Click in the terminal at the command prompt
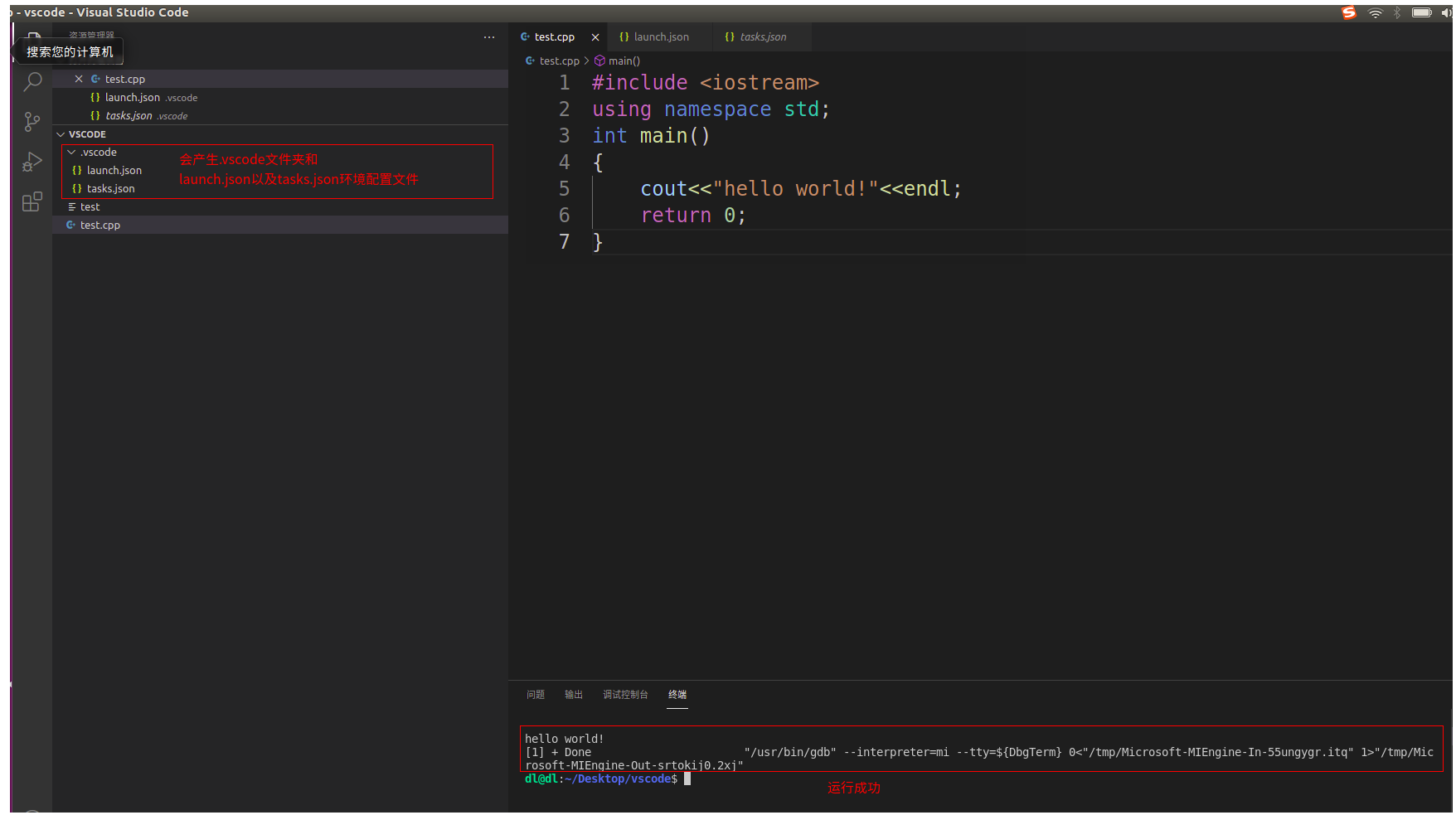 (687, 779)
